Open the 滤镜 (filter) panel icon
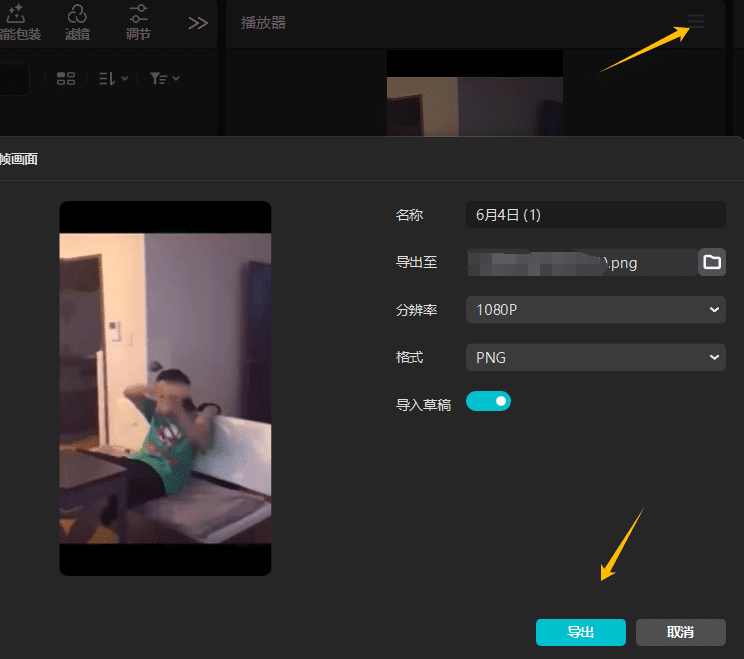Screen dimensions: 744x659 77,15
